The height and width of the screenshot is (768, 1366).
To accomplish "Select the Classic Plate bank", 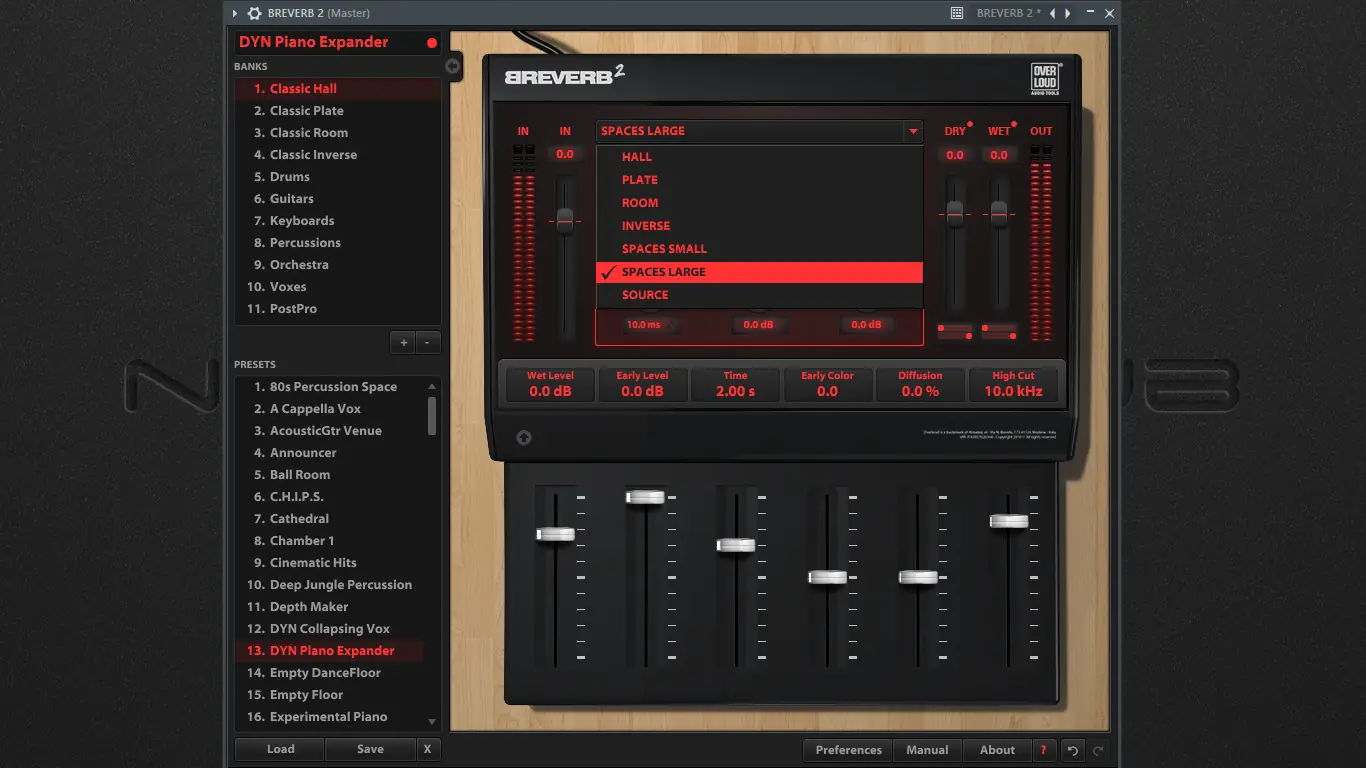I will click(x=338, y=111).
